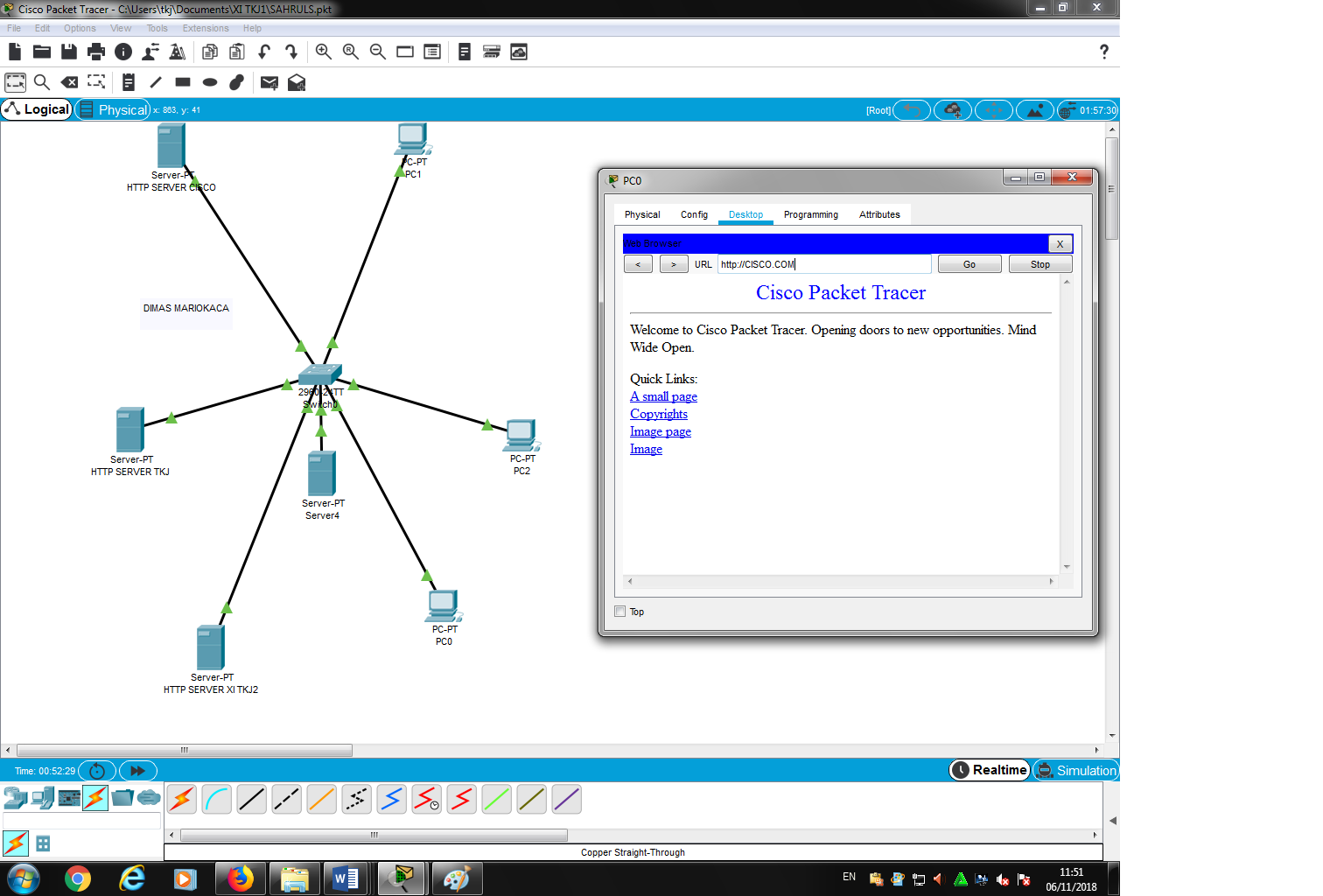Follow the Copyrights link

coord(659,414)
